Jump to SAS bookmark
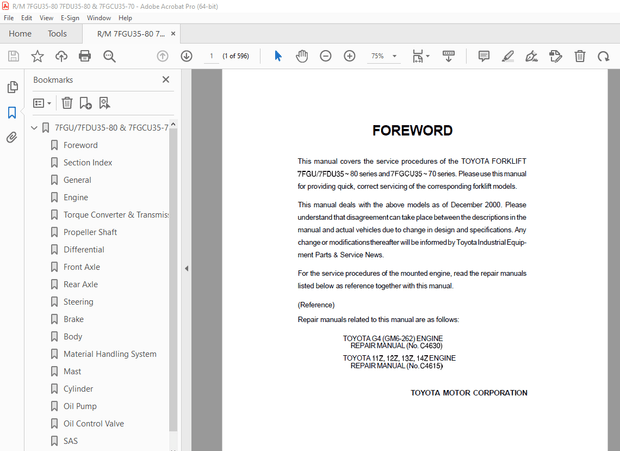The image size is (620, 451). [71, 441]
